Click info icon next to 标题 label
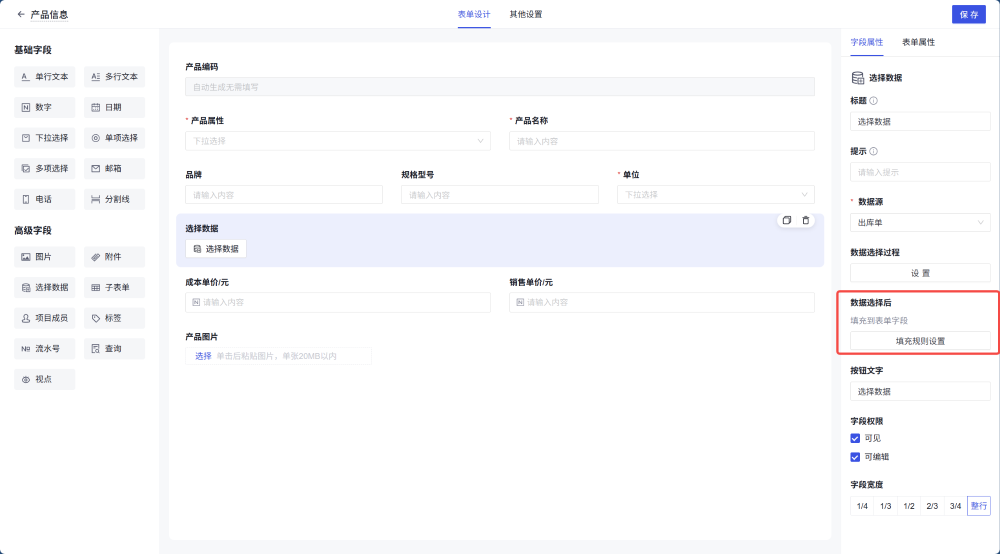The width and height of the screenshot is (1000, 554). pos(874,101)
